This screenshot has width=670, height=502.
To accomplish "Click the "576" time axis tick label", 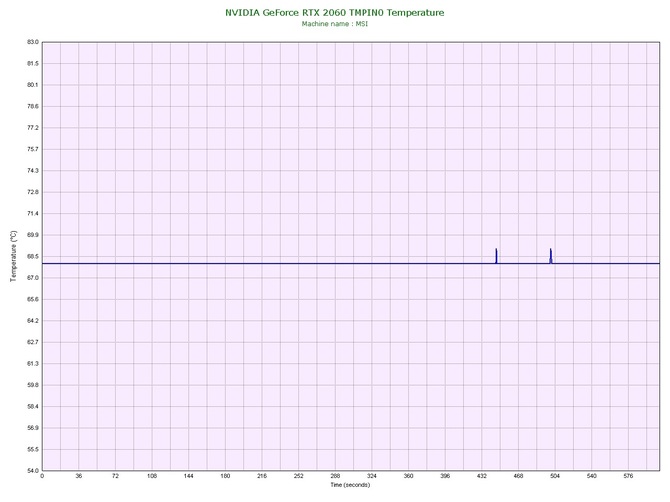I will [628, 476].
